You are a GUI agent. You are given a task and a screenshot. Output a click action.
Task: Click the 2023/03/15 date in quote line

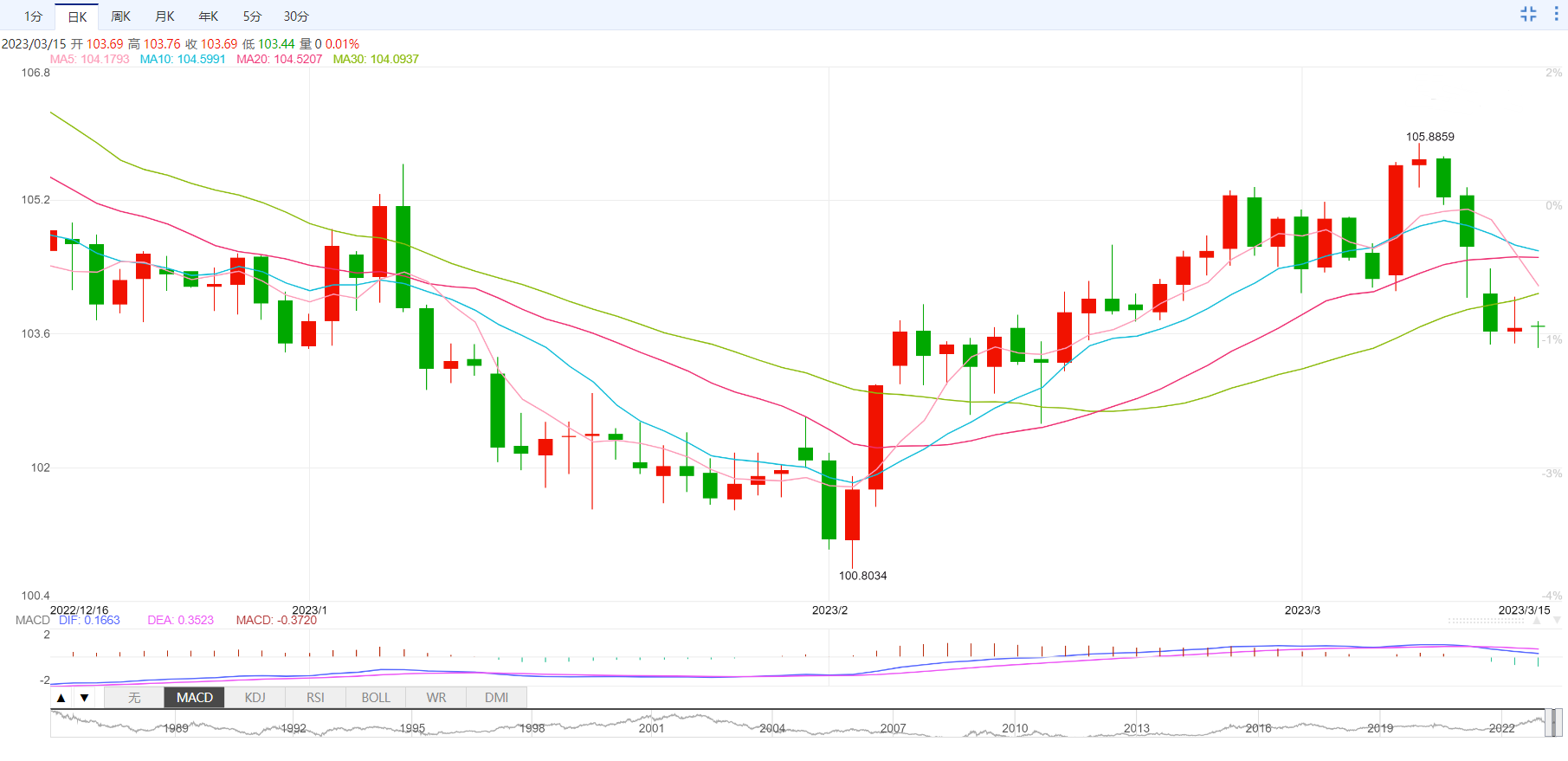[x=34, y=43]
